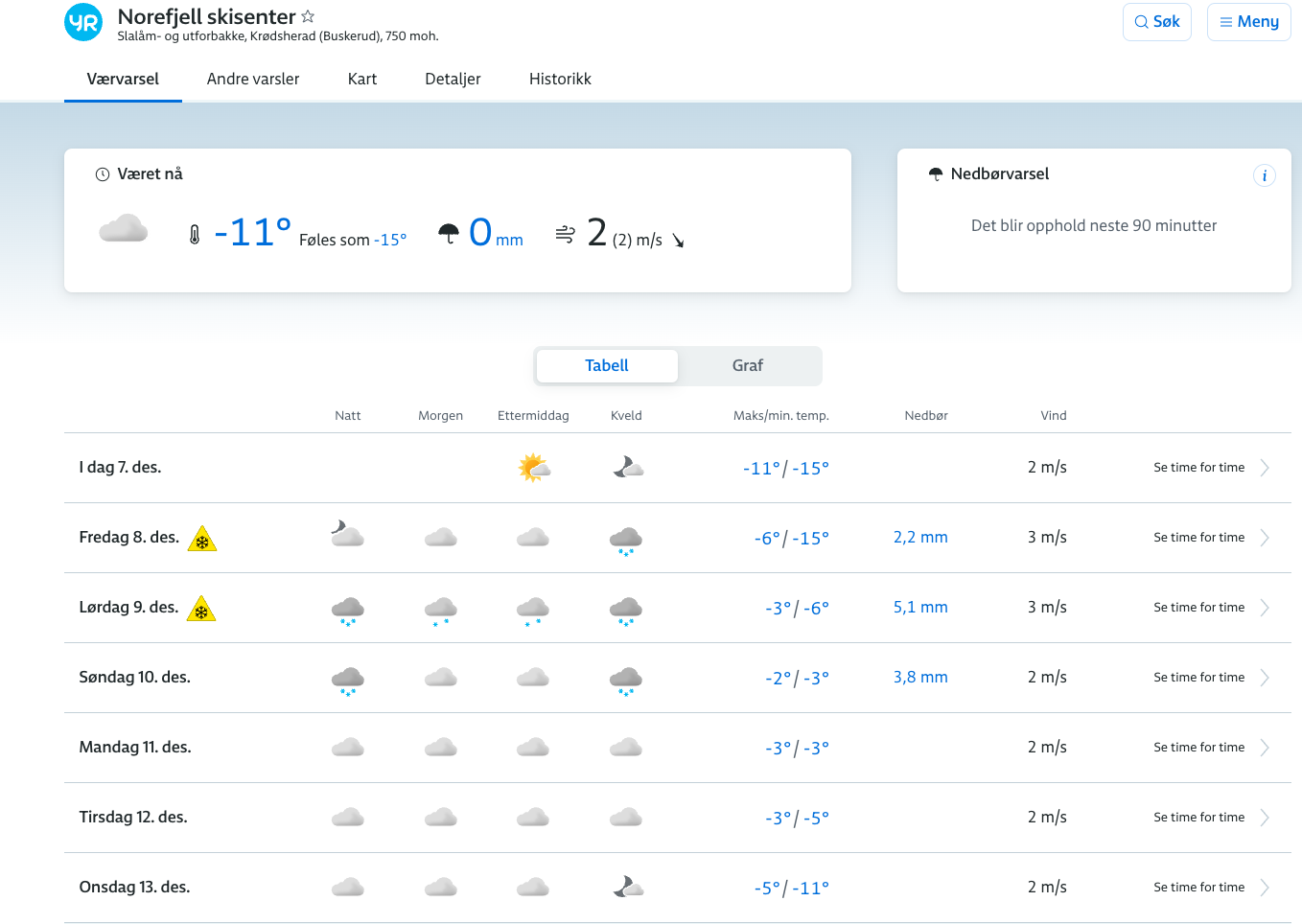Click the Norefjell skisenter heading
Viewport: 1302px width, 924px height.
click(206, 16)
